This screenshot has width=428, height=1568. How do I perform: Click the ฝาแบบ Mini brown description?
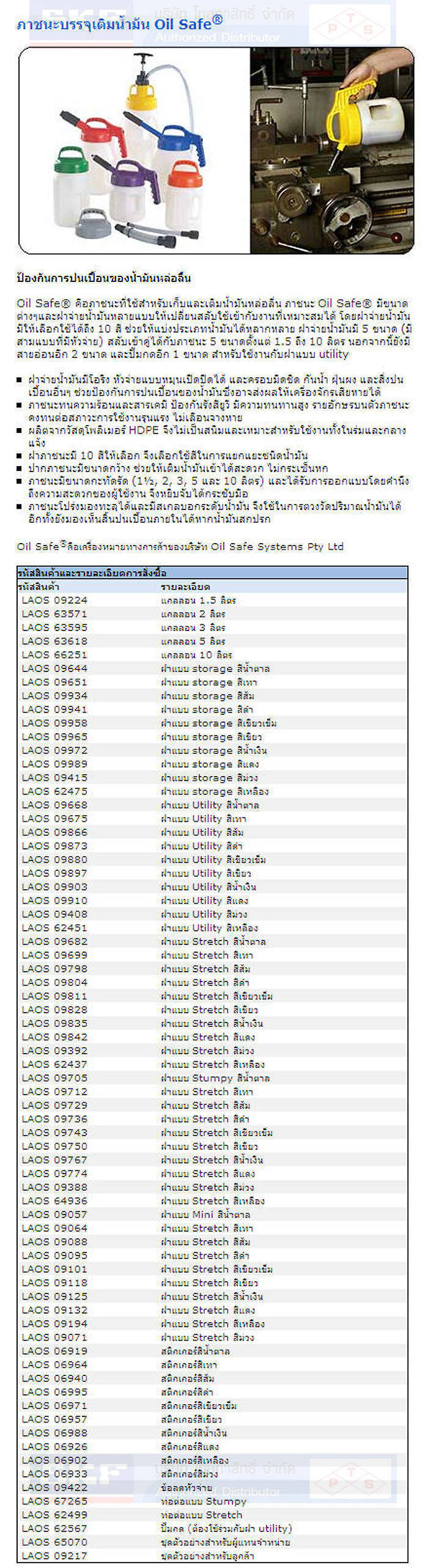(205, 1215)
